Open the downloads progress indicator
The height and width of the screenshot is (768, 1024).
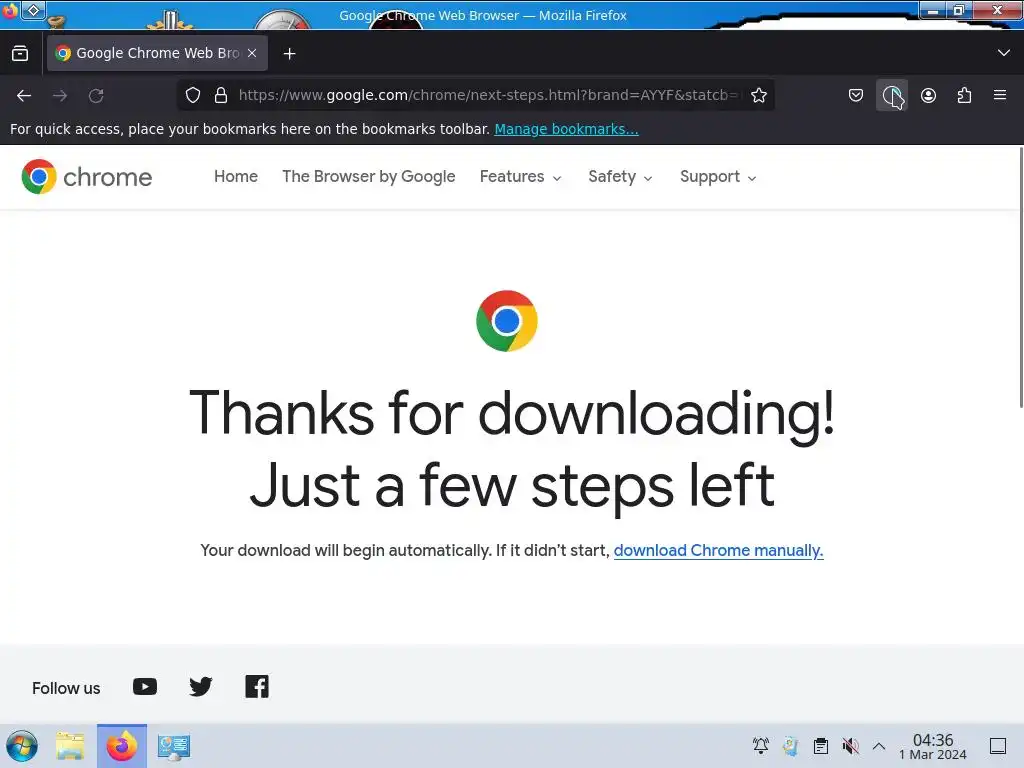(x=892, y=95)
